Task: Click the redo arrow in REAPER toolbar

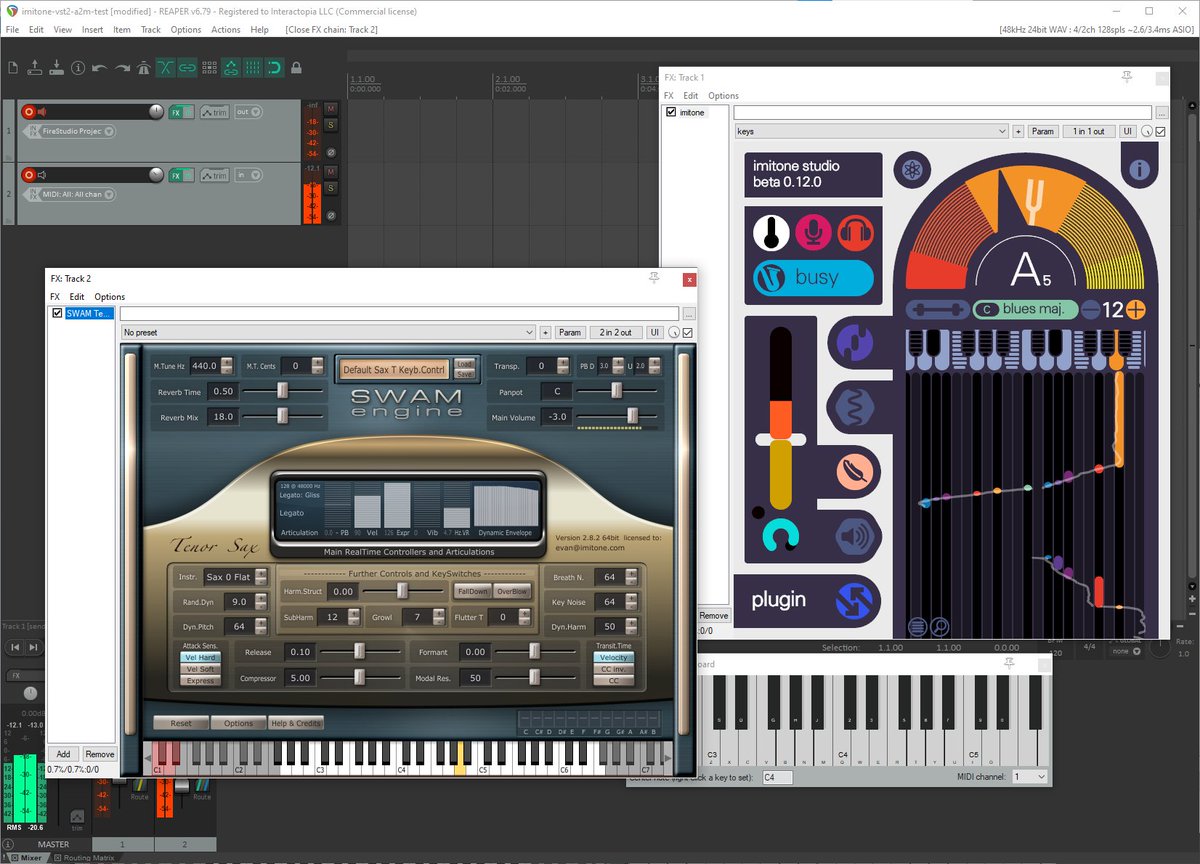Action: coord(122,68)
